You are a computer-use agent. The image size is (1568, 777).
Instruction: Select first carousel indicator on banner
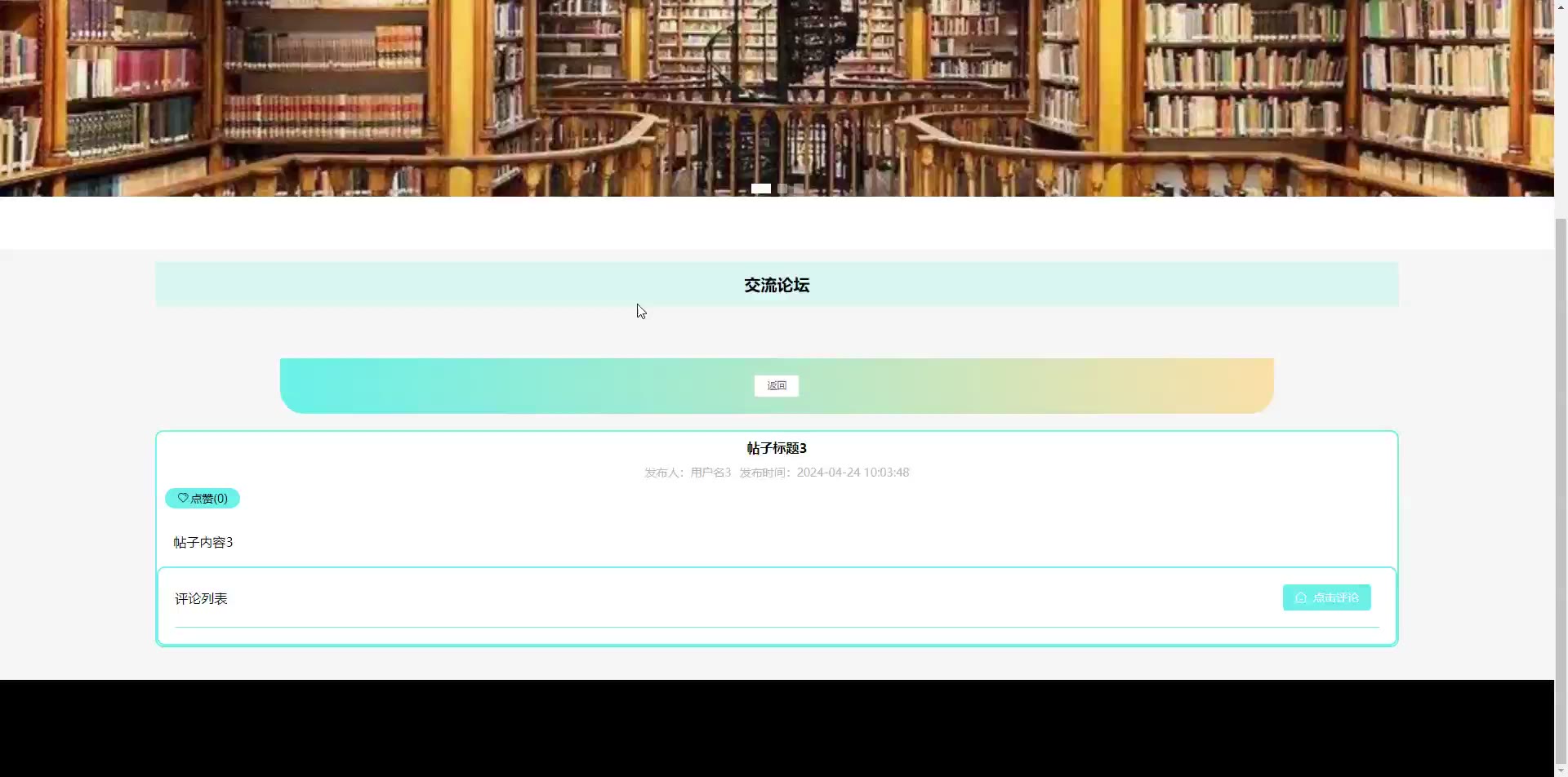tap(761, 189)
